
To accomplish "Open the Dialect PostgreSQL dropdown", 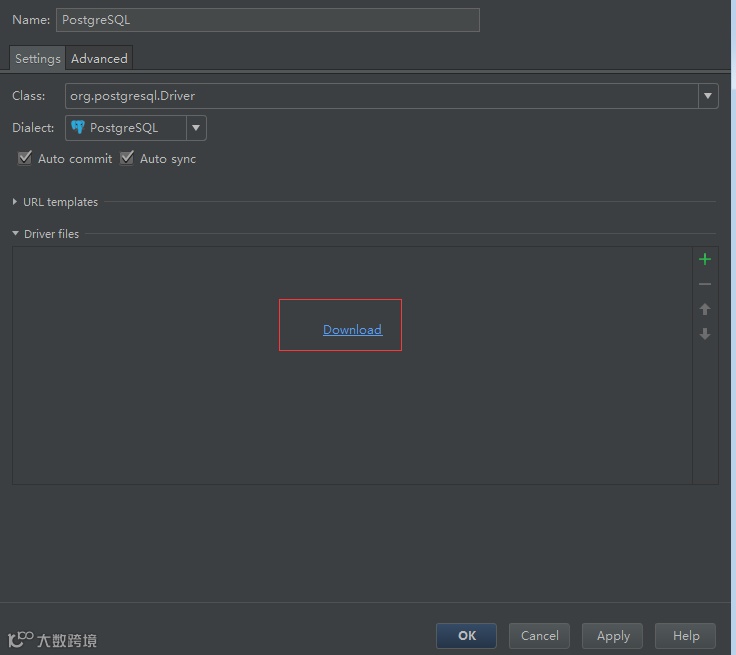I will 136,128.
